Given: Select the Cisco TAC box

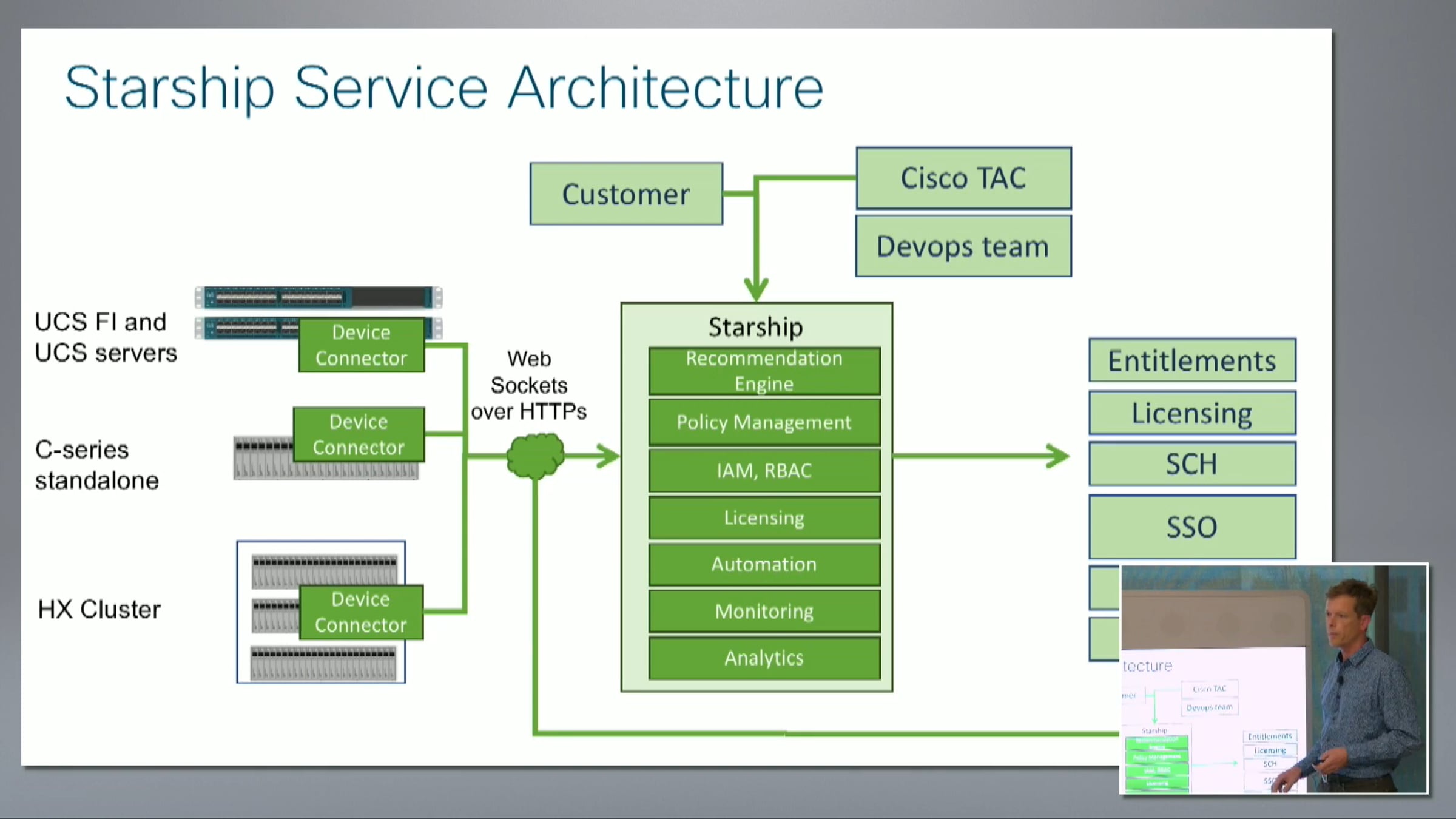Looking at the screenshot, I should coord(963,178).
